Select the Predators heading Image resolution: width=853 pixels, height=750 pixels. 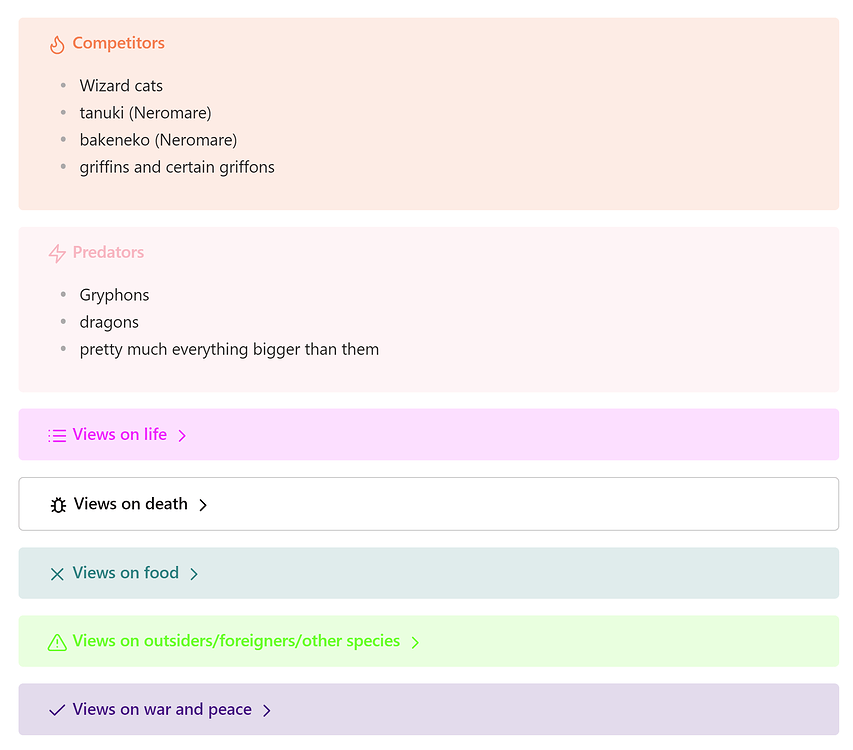108,252
